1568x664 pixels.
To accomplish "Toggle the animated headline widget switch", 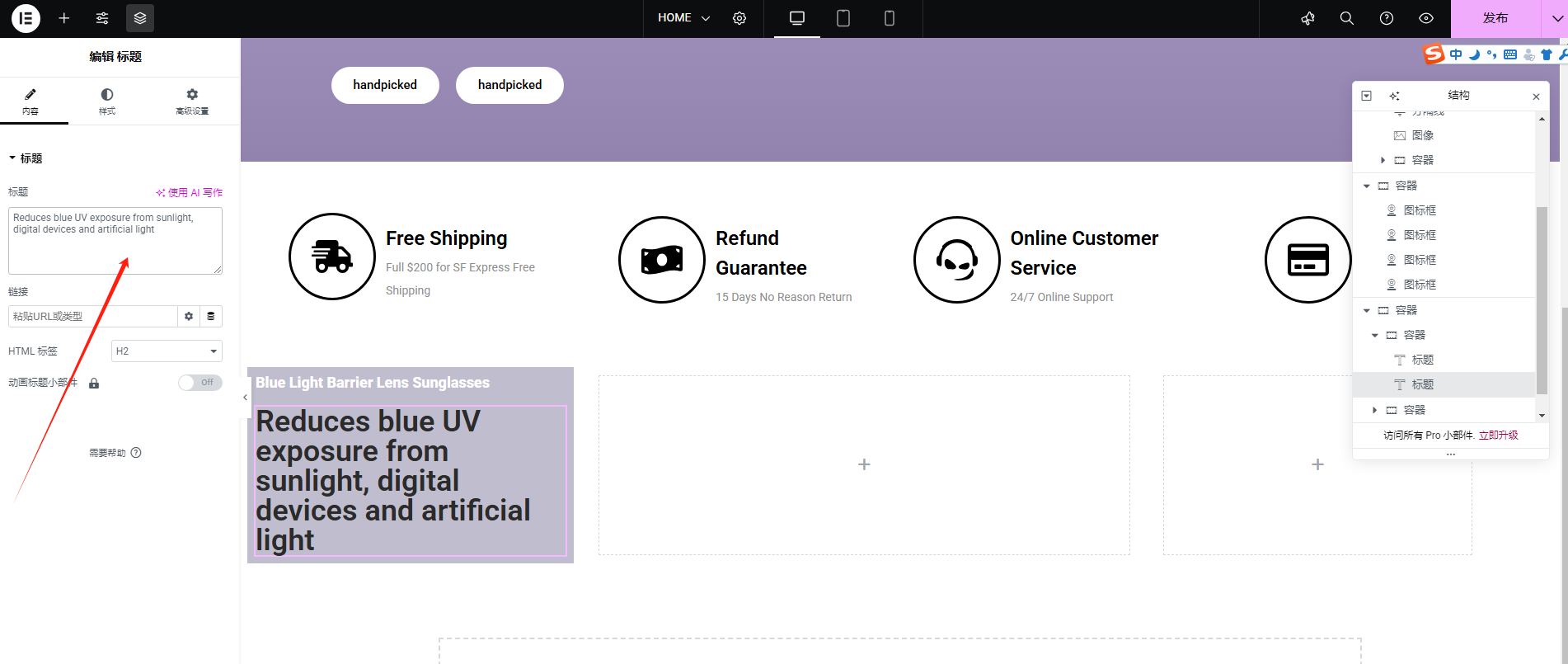I will pos(200,383).
